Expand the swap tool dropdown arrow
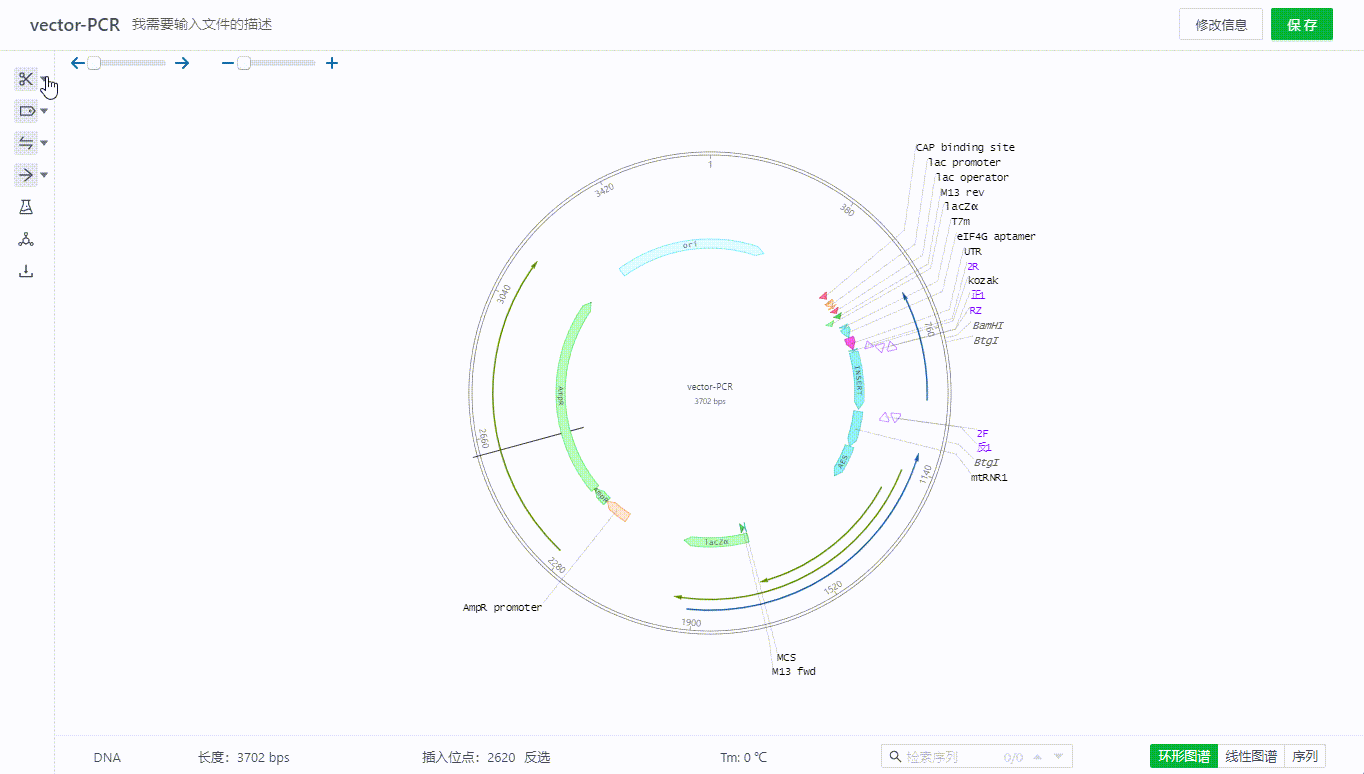 pyautogui.click(x=44, y=143)
